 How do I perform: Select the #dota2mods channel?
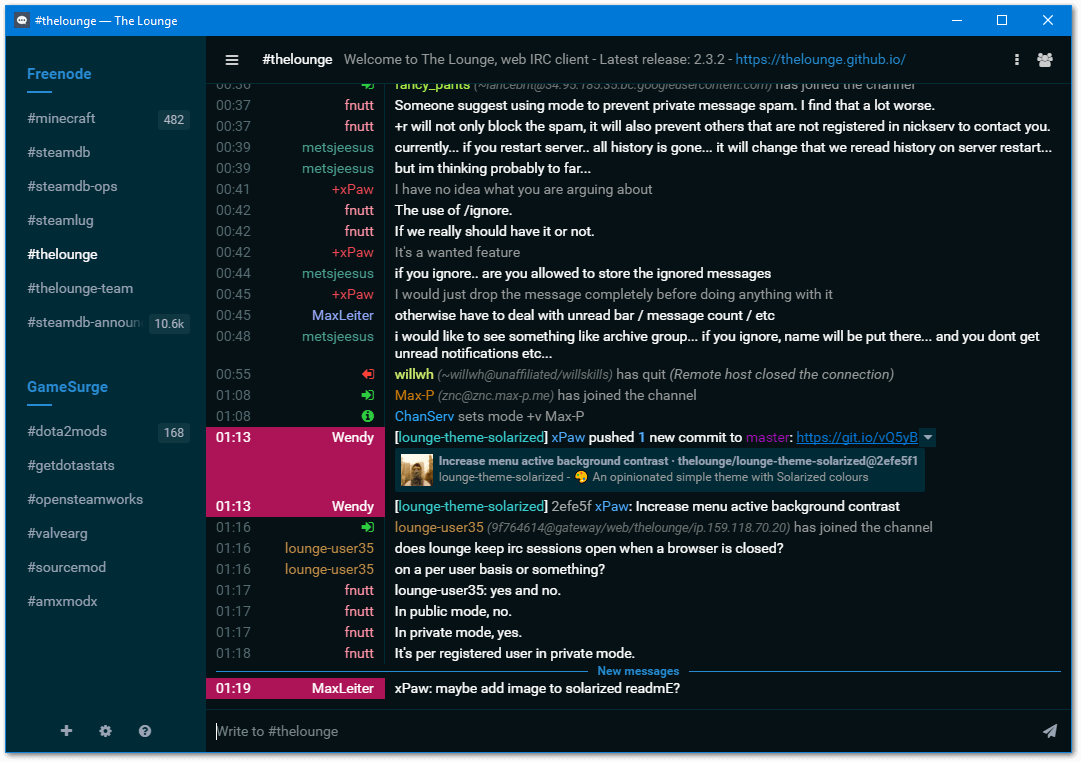coord(67,431)
